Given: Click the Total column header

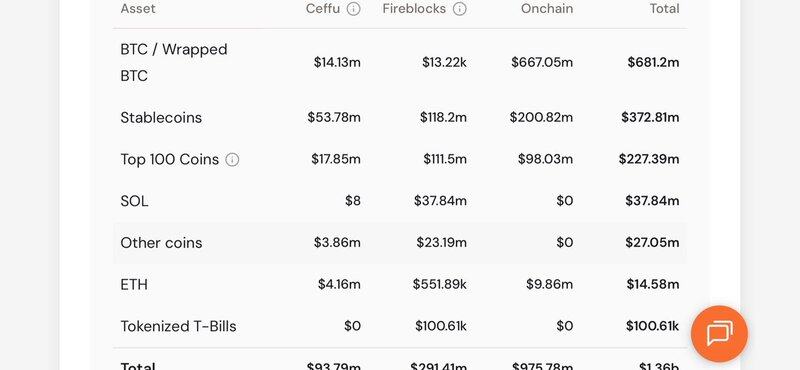Looking at the screenshot, I should [664, 9].
